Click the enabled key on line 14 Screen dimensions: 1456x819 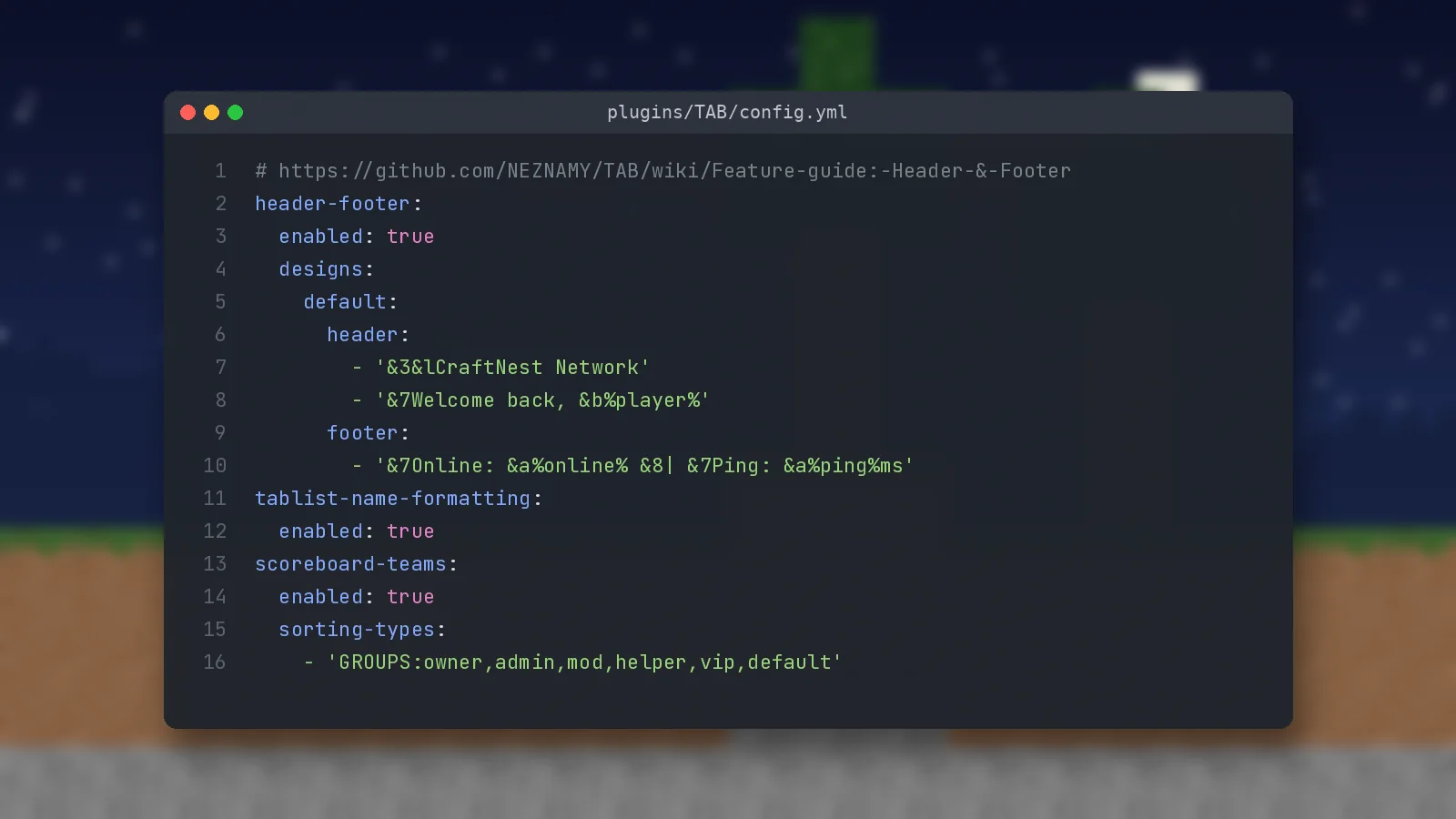320,597
